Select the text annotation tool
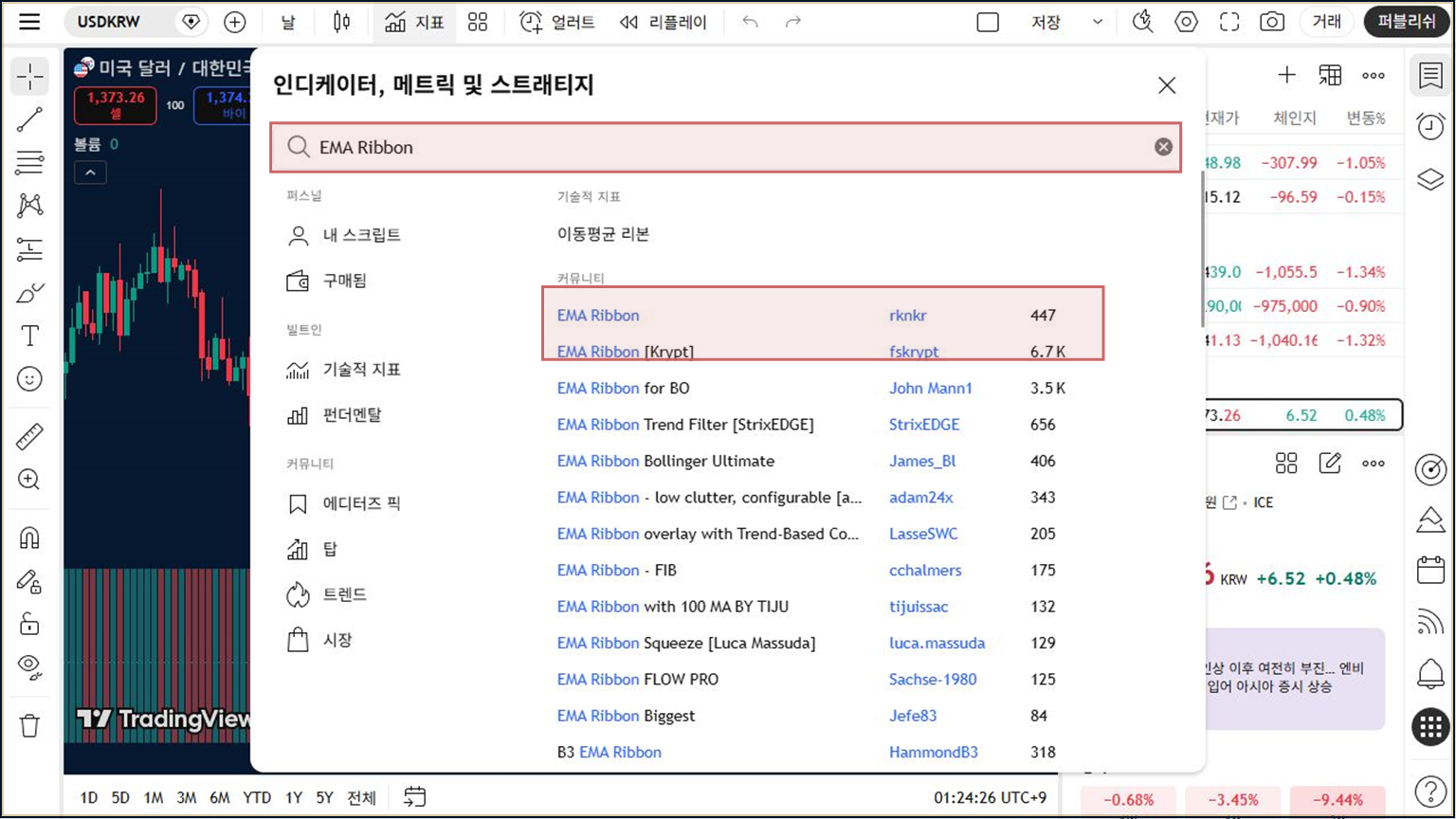The image size is (1456, 819). 30,336
